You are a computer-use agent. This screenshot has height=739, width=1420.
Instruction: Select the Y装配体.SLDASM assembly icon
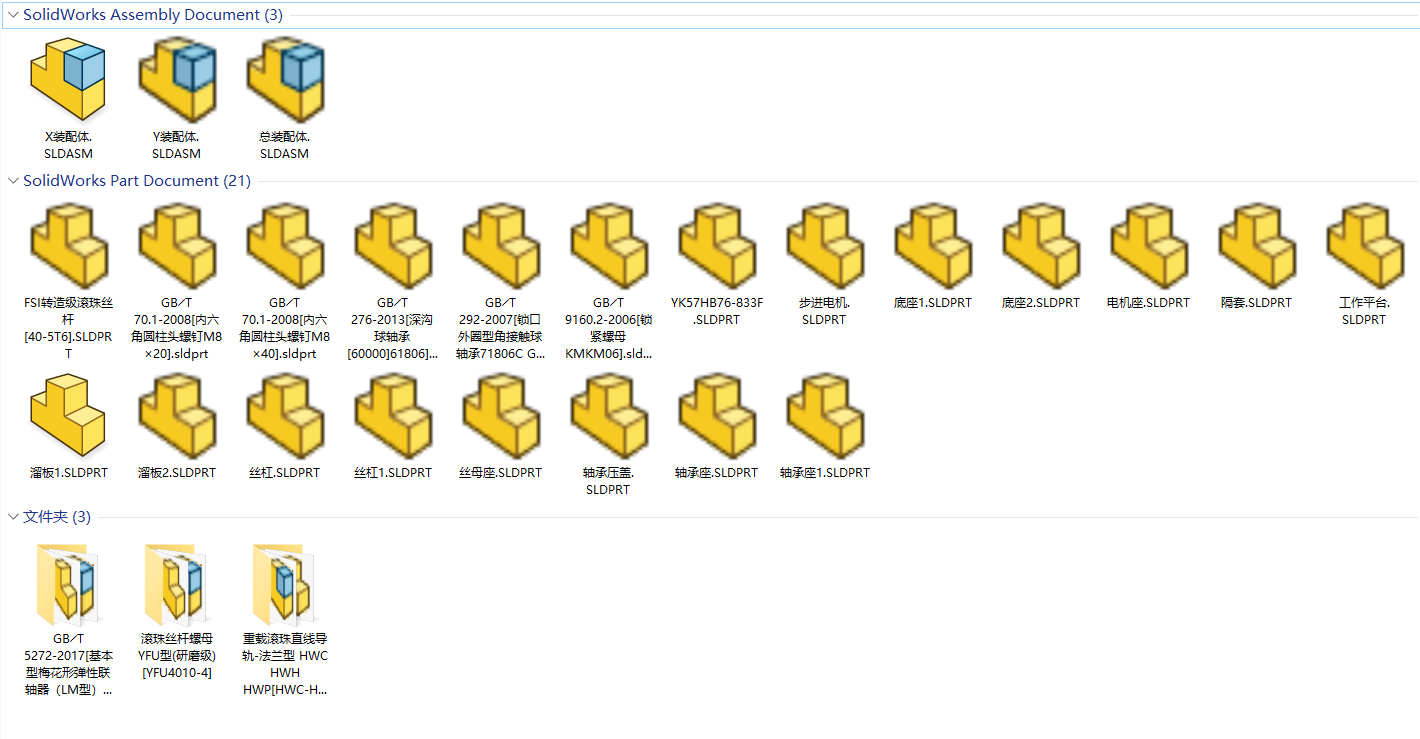(176, 79)
